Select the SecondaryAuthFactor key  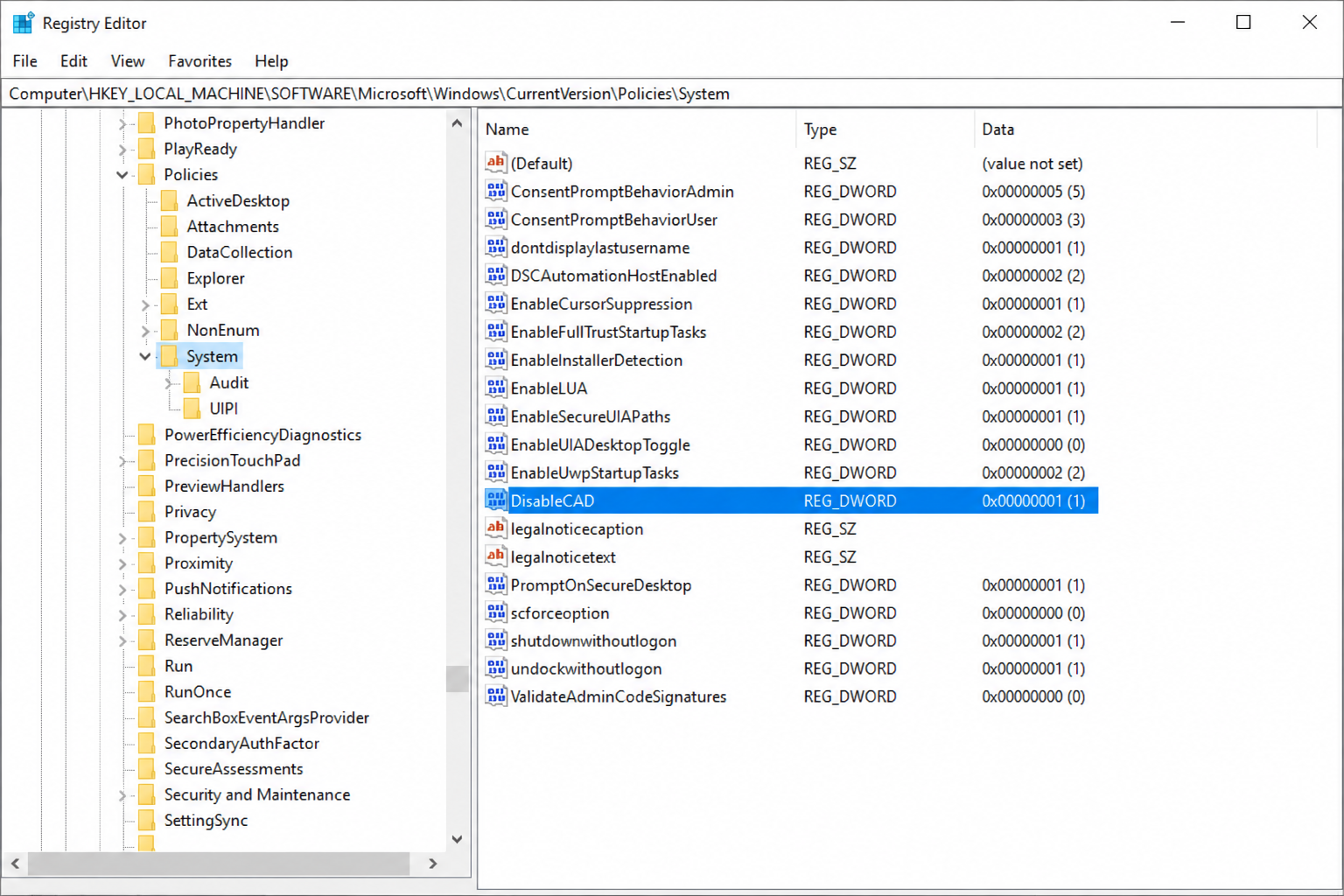point(241,744)
